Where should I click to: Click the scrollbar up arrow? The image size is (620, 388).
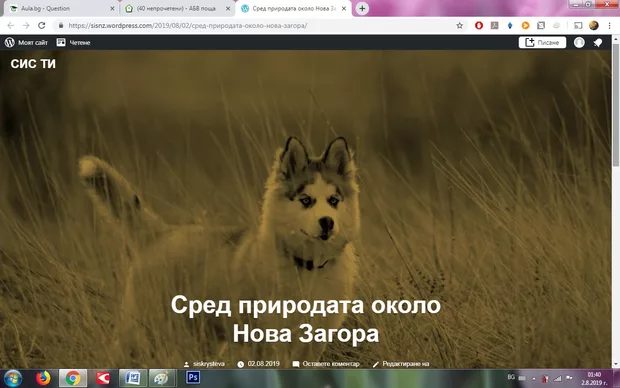point(616,38)
